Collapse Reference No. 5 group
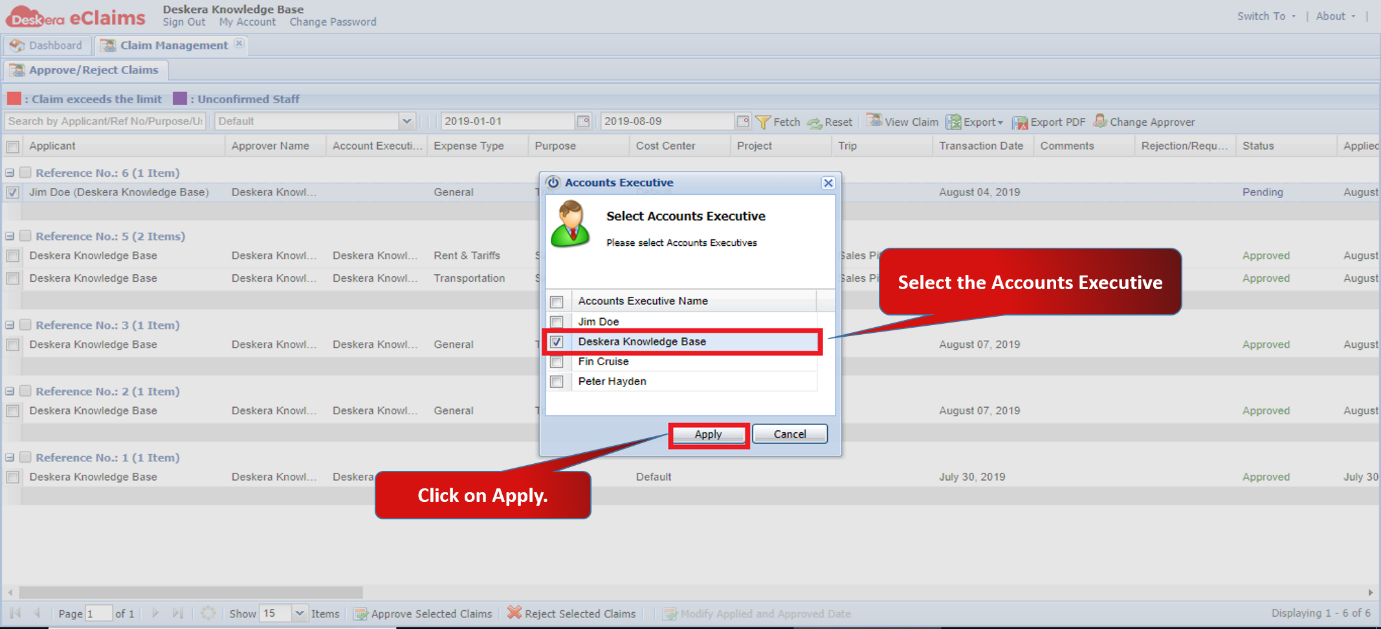 pos(10,237)
